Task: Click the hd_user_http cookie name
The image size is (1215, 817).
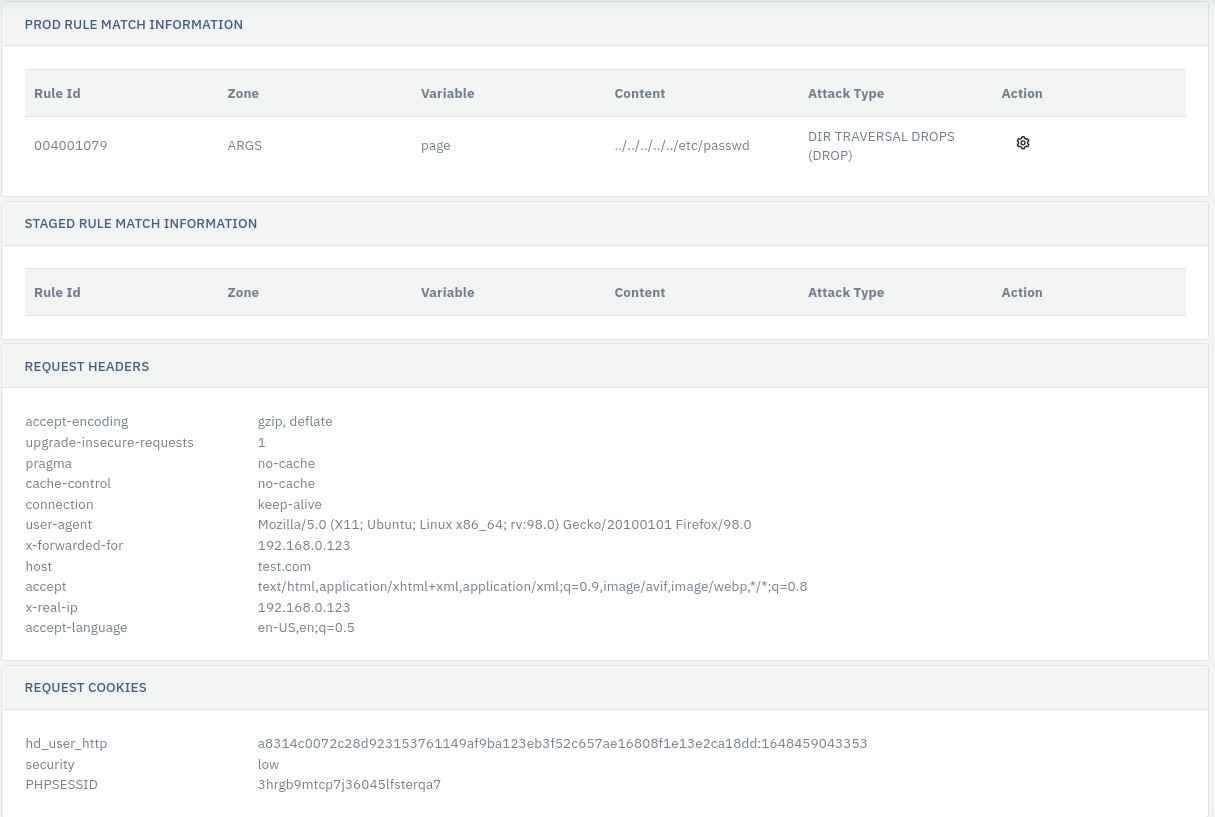Action: click(66, 744)
